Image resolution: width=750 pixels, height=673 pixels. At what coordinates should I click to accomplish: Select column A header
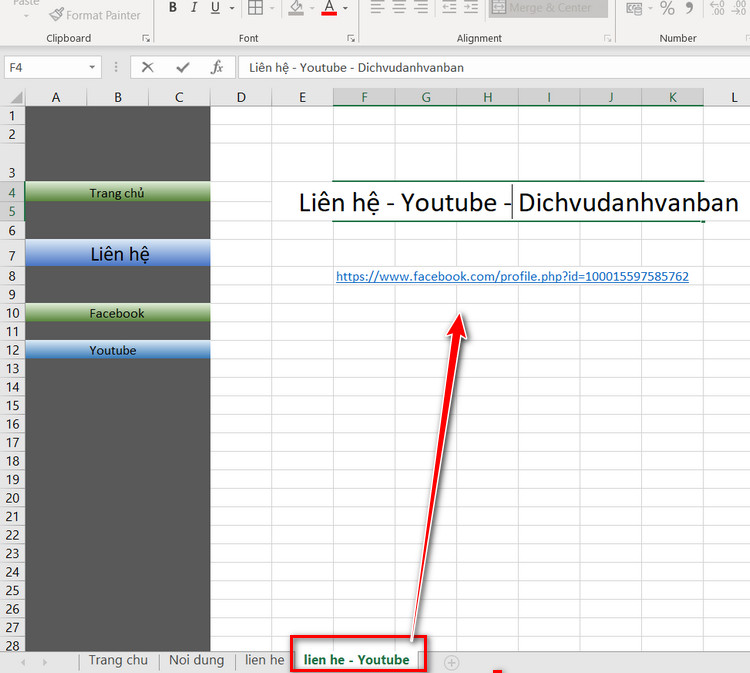[x=56, y=98]
